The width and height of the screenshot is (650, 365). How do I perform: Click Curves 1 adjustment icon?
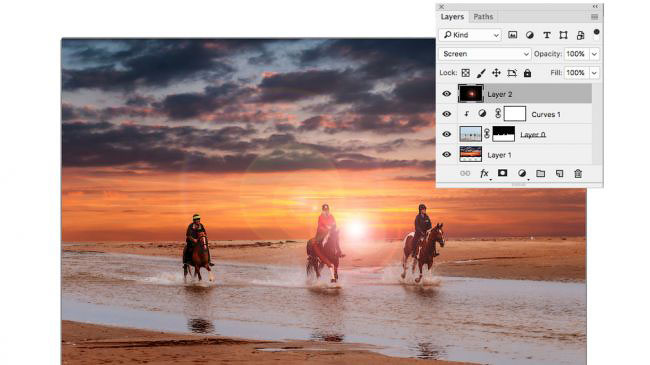tap(482, 114)
